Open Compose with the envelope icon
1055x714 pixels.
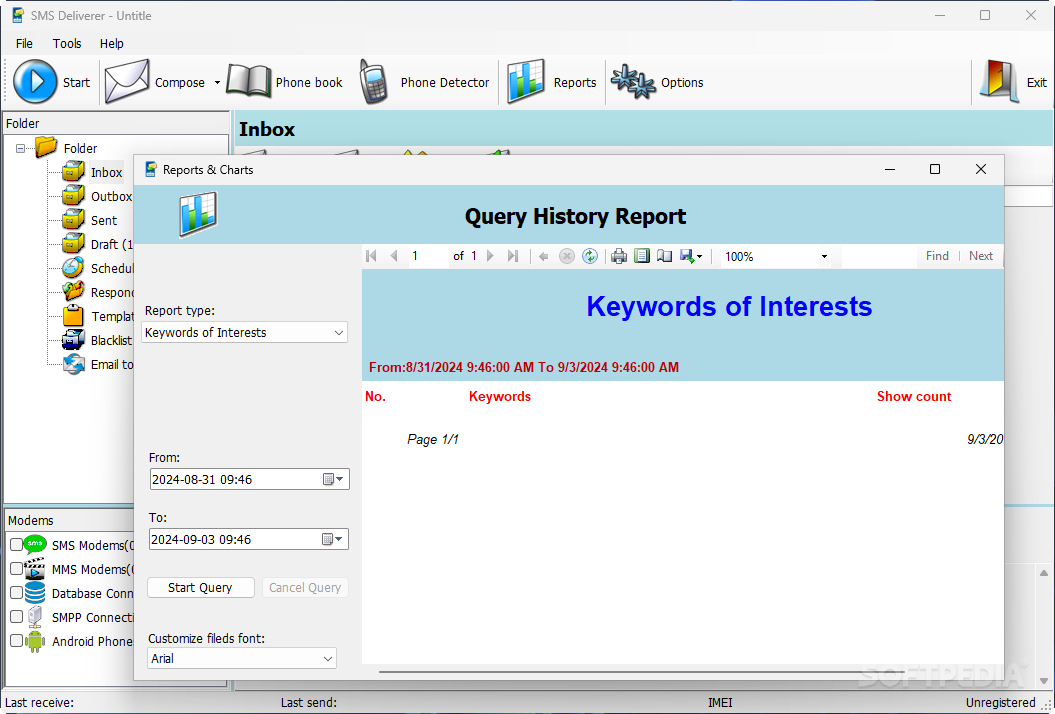point(127,81)
